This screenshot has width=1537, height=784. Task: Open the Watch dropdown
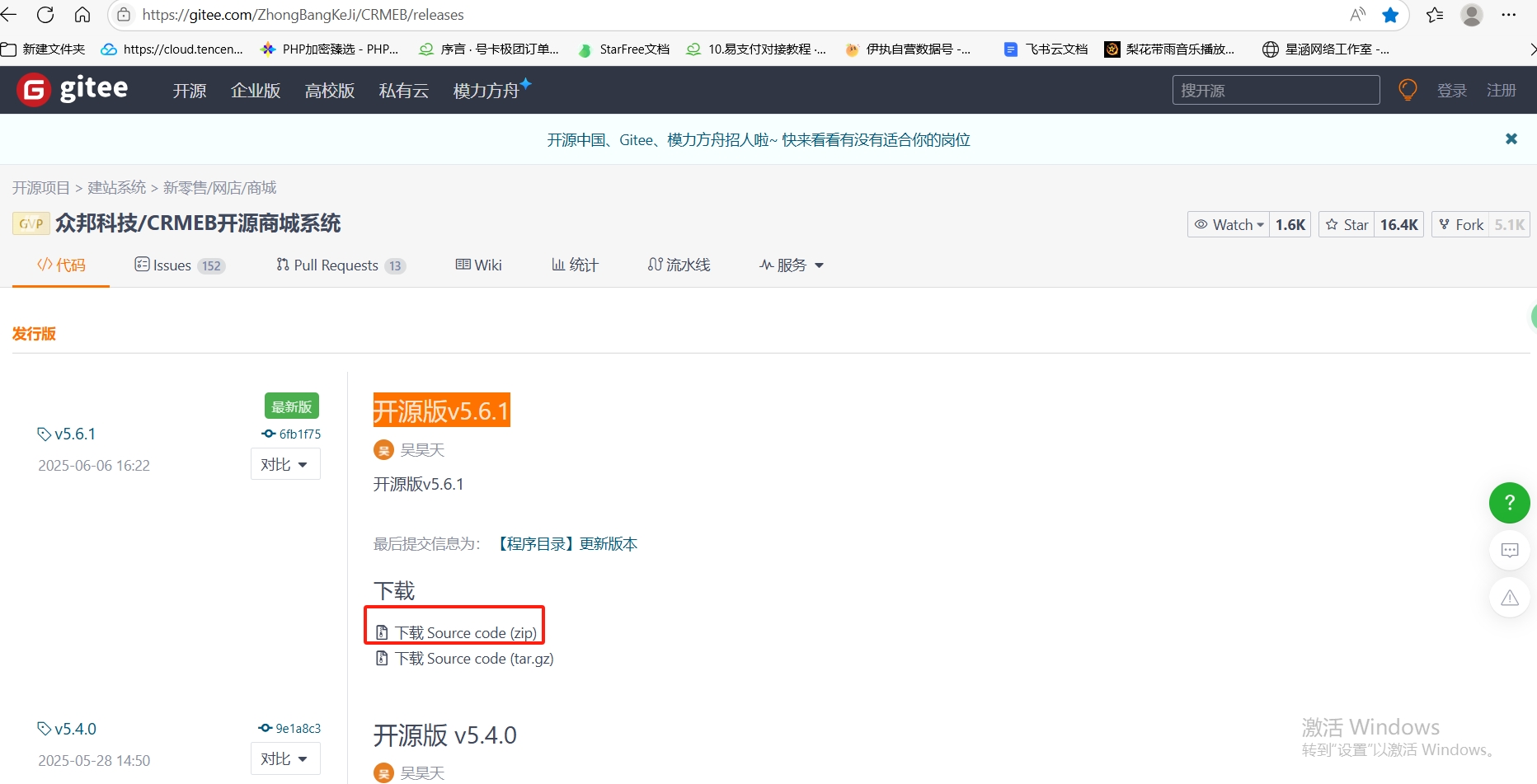[x=1228, y=224]
